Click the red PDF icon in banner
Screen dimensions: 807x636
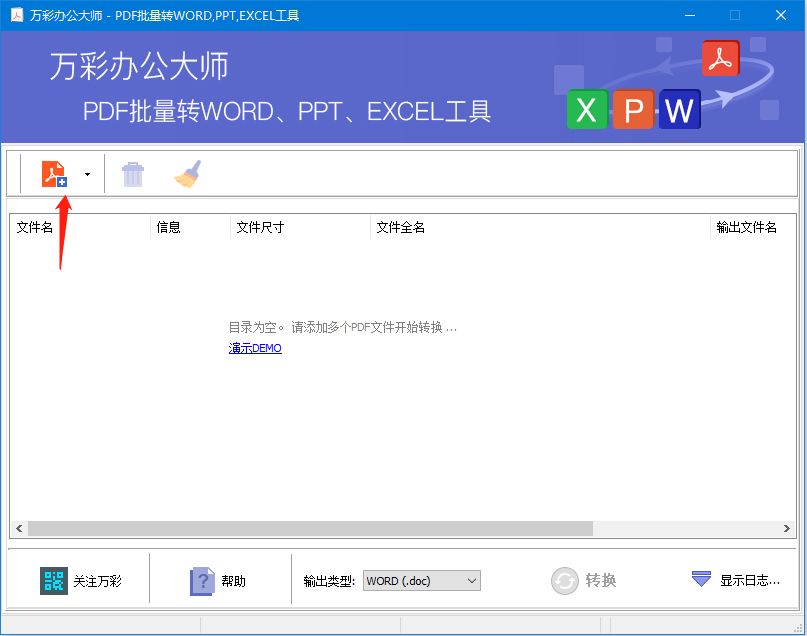click(x=721, y=59)
